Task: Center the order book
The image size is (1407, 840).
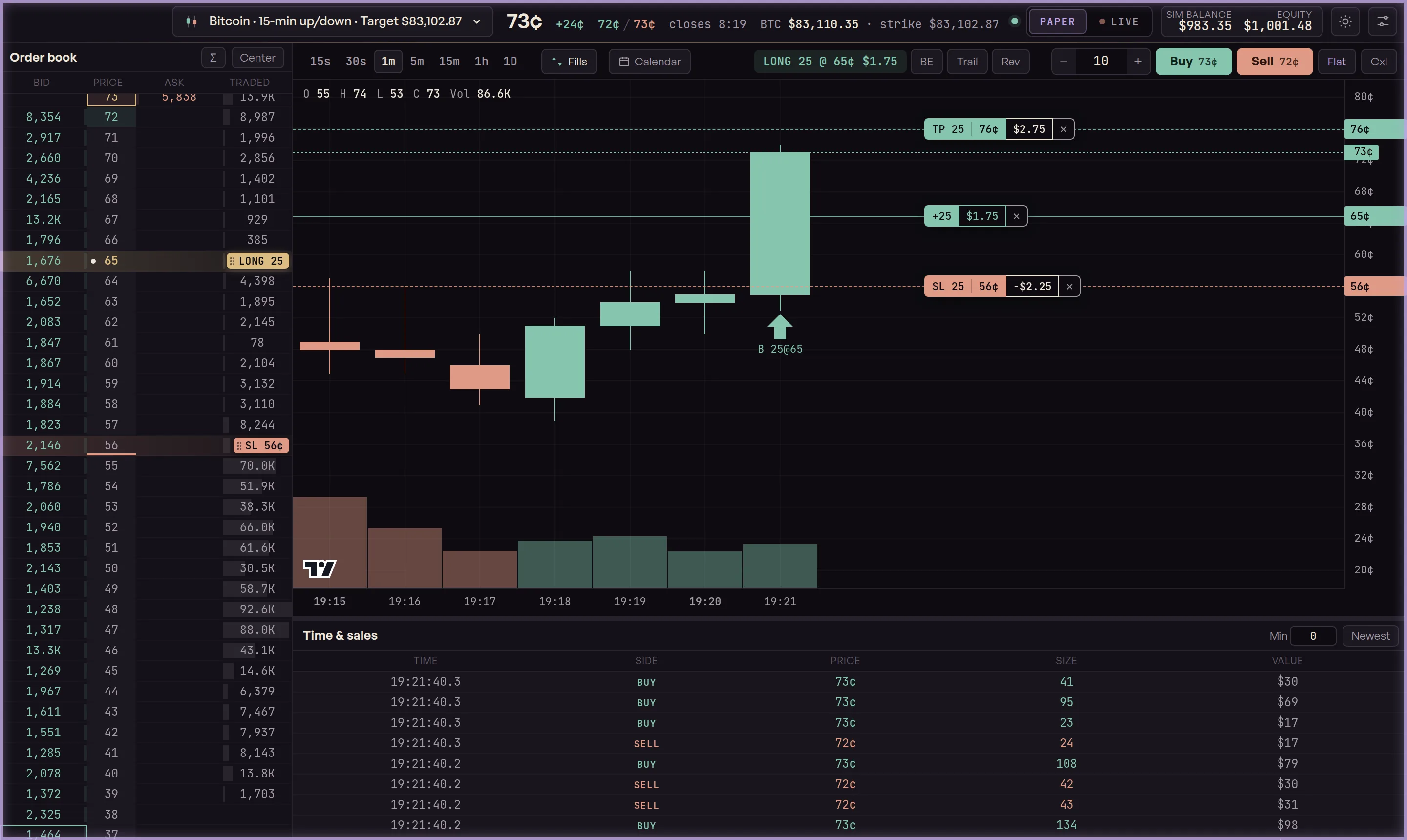Action: point(257,58)
